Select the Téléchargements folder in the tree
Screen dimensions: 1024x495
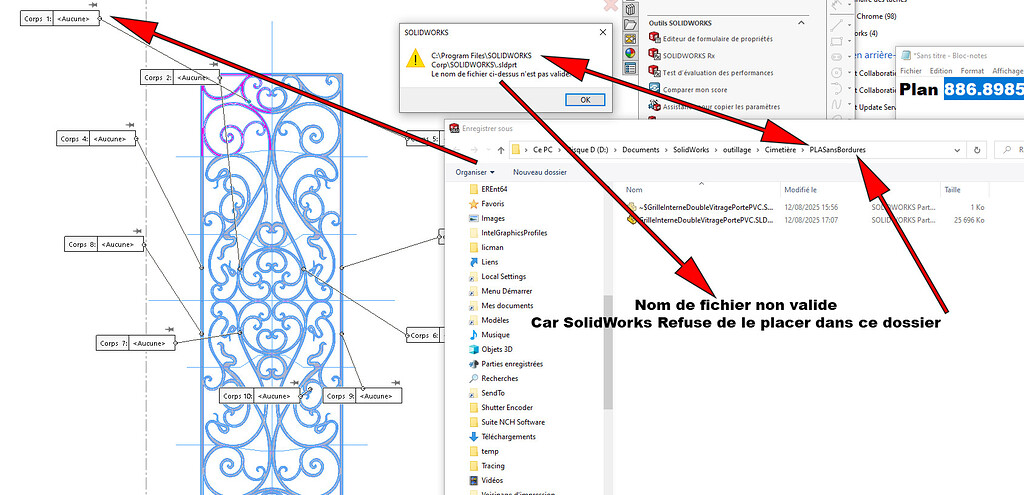point(507,436)
